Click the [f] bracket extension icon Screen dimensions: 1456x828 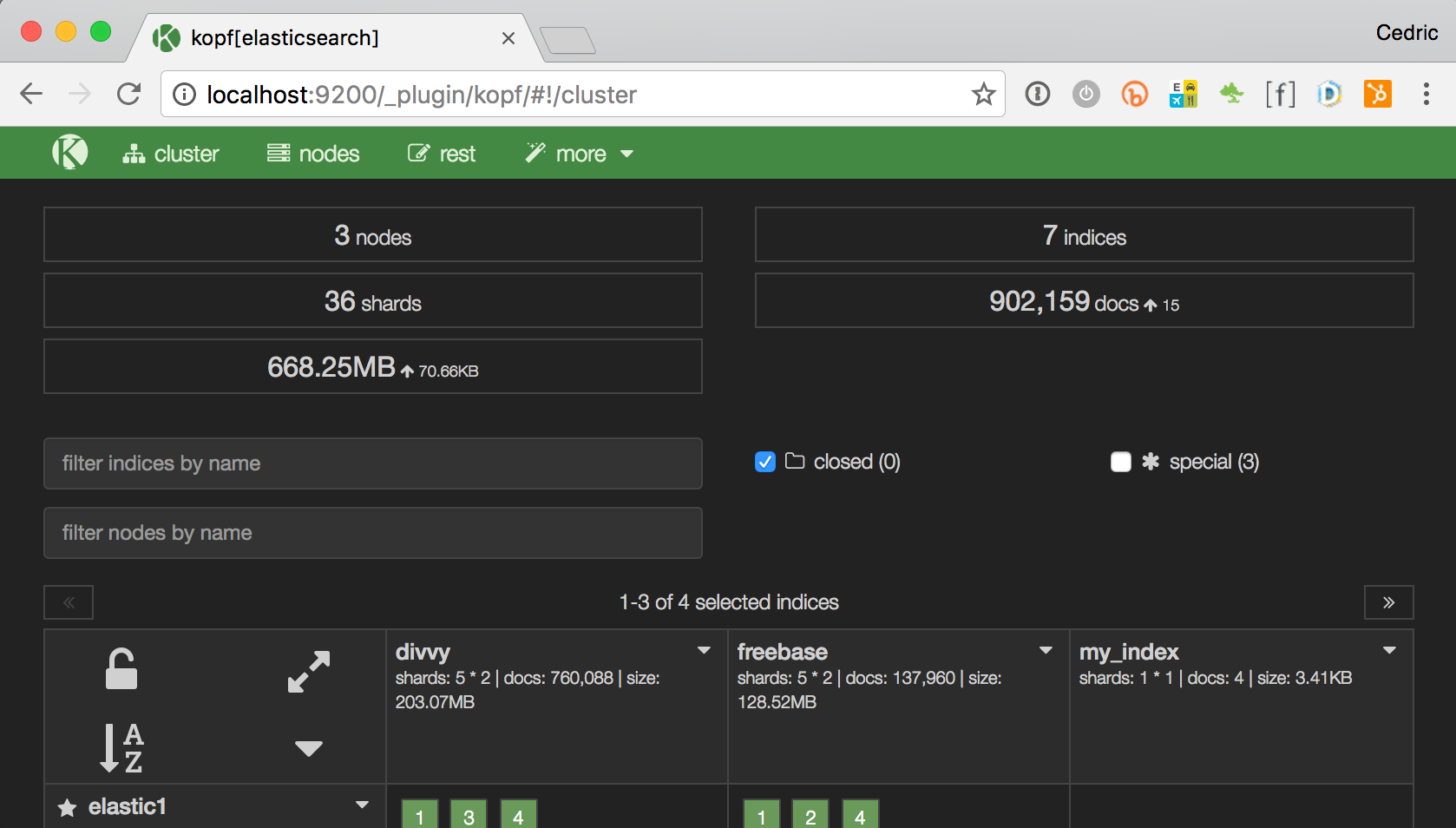coord(1280,94)
